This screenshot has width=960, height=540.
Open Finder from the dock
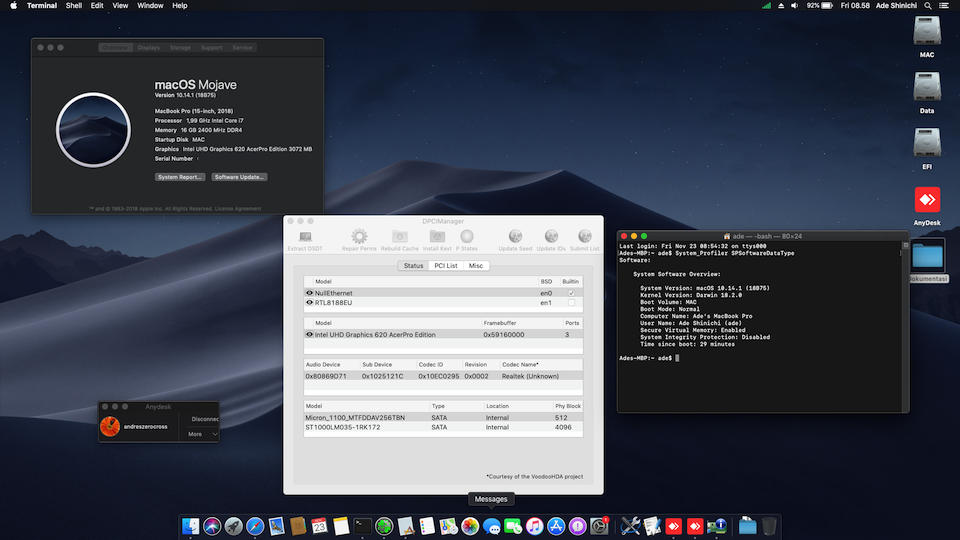pyautogui.click(x=190, y=526)
